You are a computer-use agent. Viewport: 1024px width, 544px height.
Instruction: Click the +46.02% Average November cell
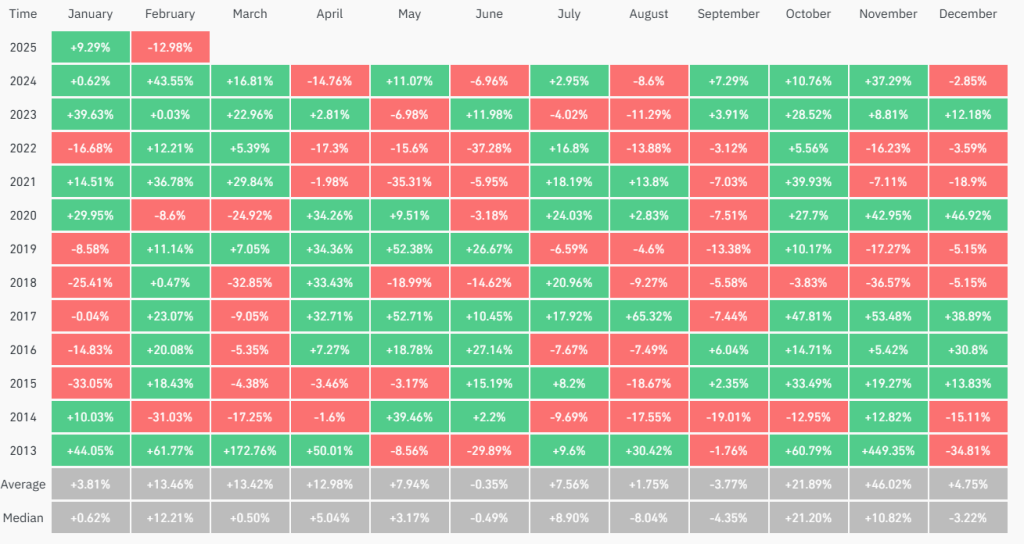click(x=888, y=485)
